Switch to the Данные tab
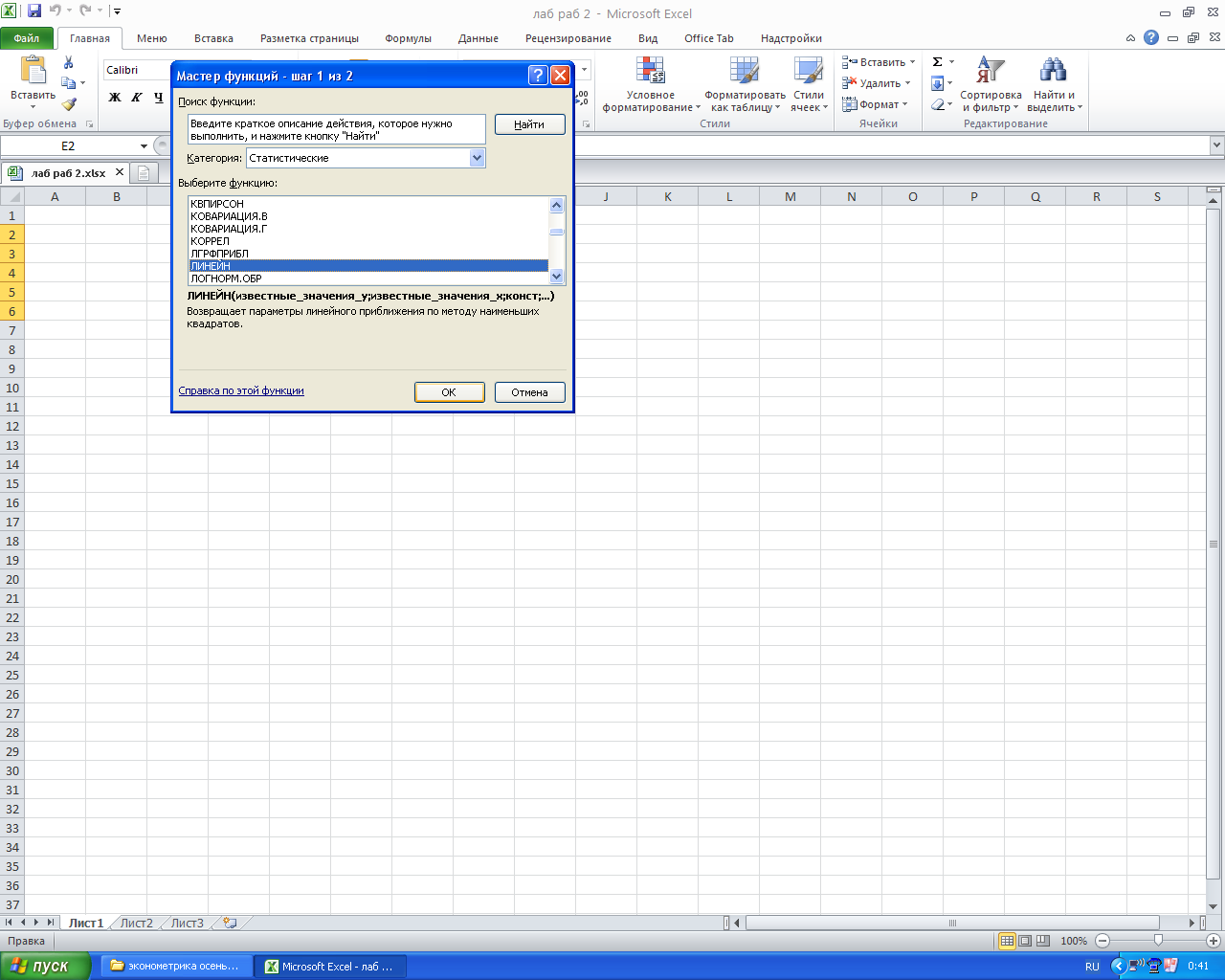 [x=478, y=38]
